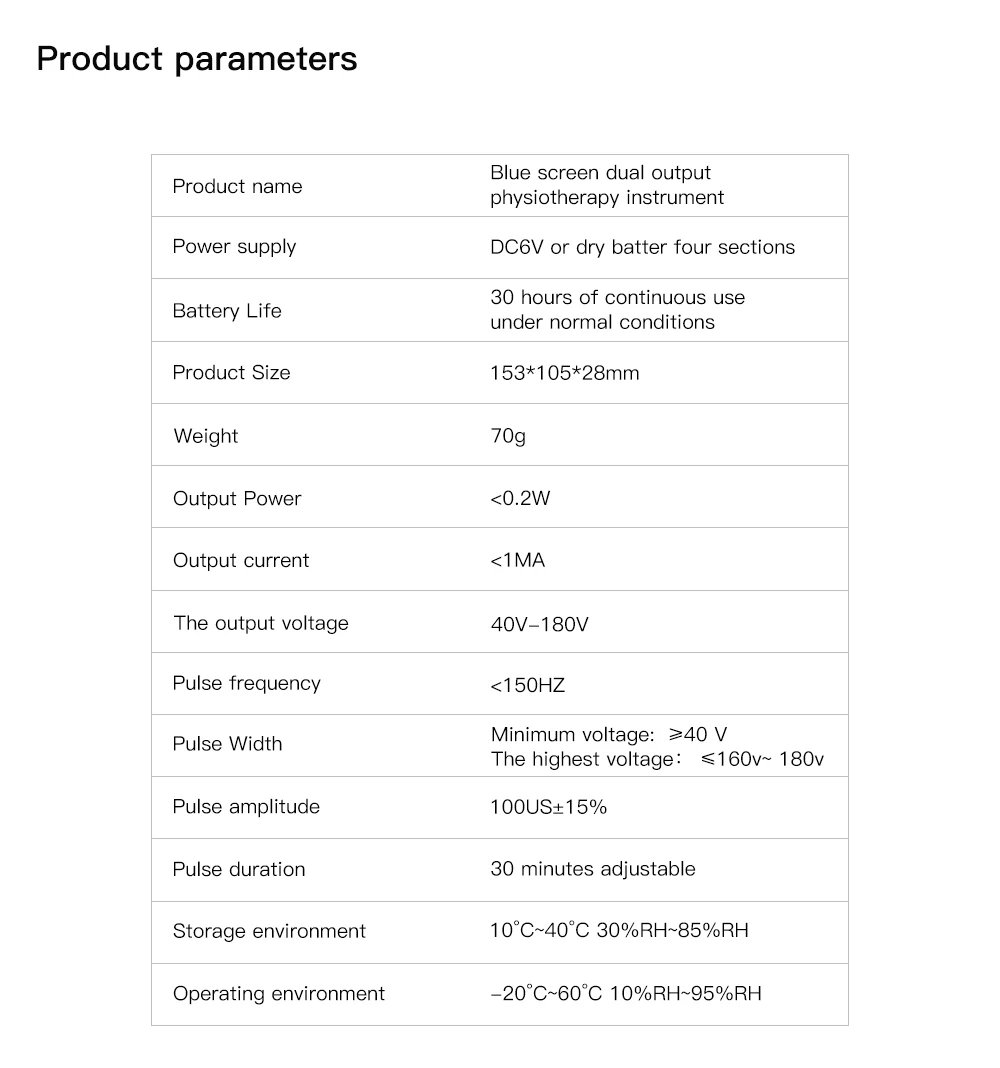
Task: Select the 40V–180V output voltage value
Action: (540, 625)
